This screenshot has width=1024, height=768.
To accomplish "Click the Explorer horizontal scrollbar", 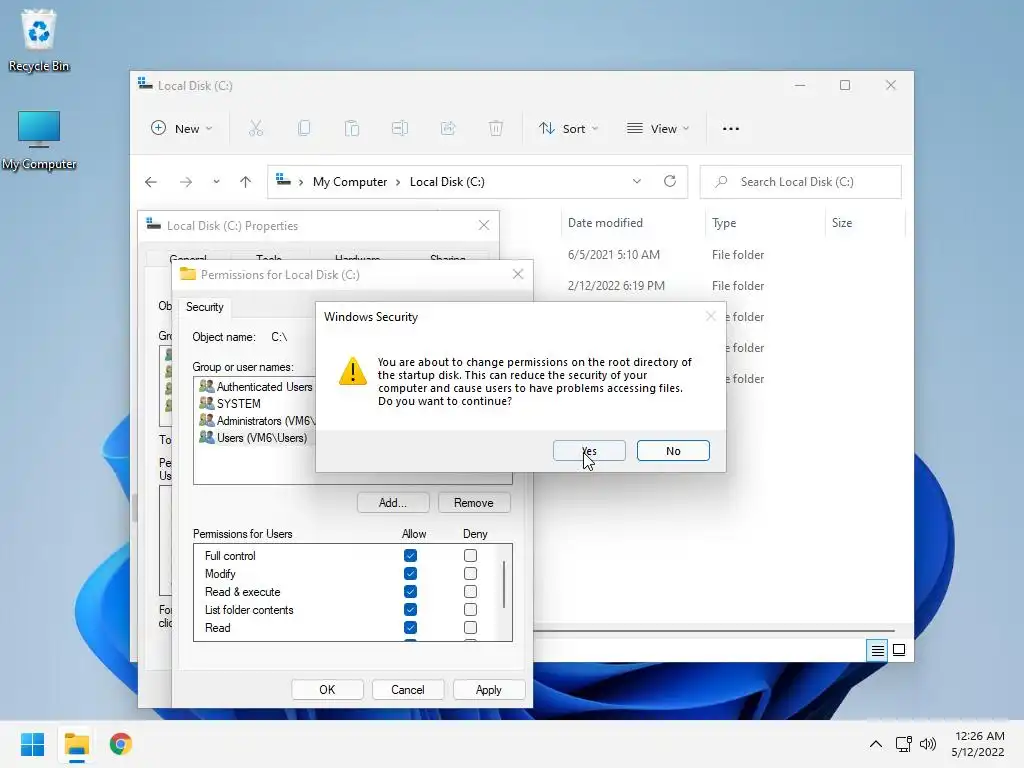I will 713,631.
